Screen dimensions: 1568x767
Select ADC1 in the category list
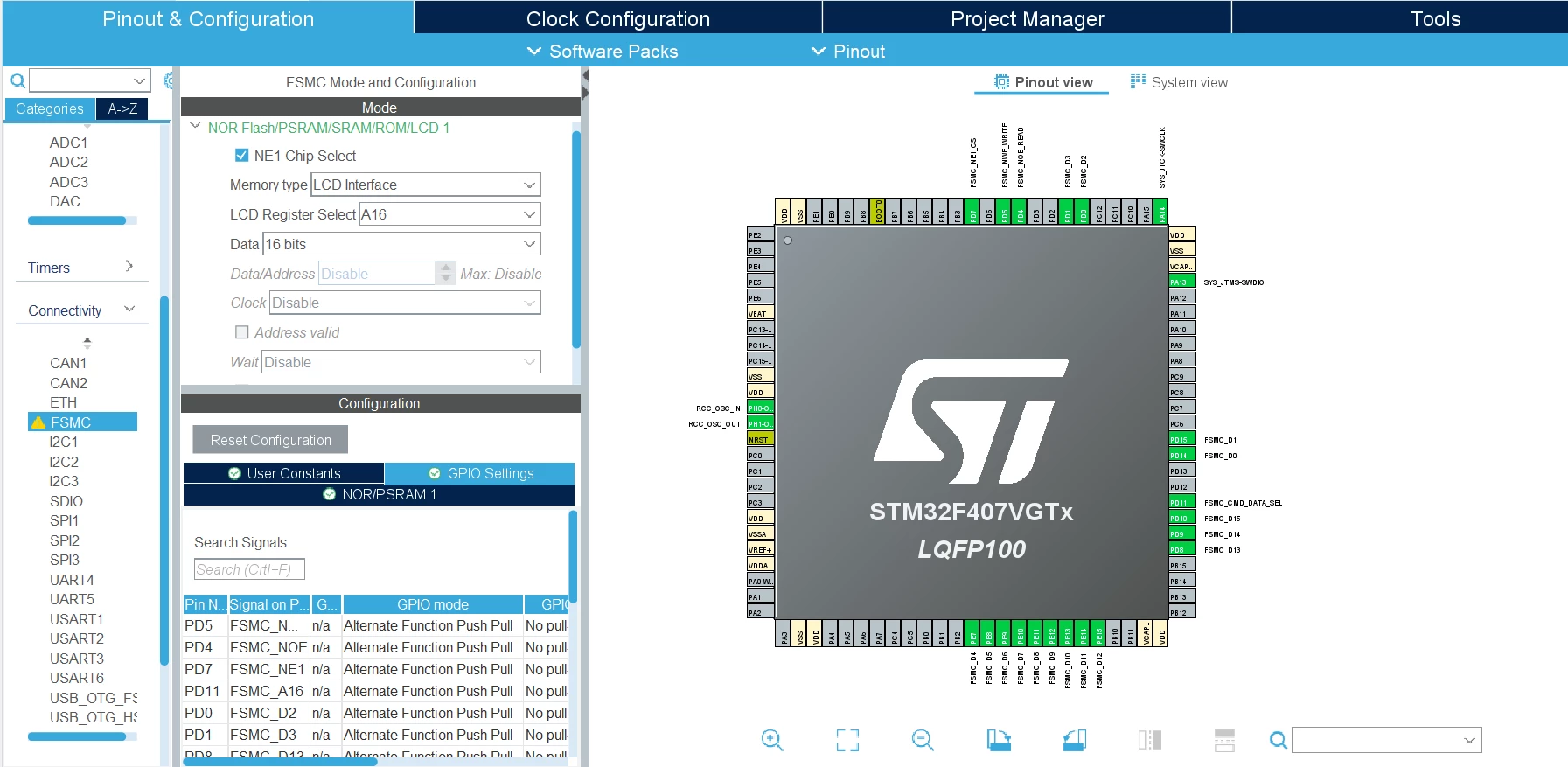tap(68, 143)
